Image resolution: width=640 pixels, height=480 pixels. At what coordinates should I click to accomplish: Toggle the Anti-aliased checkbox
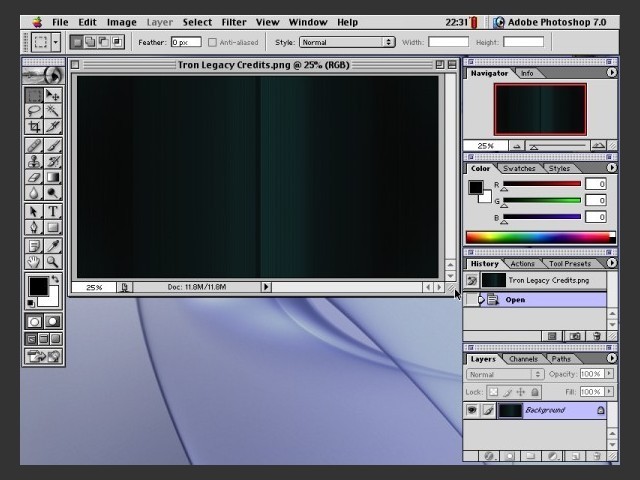pos(212,42)
